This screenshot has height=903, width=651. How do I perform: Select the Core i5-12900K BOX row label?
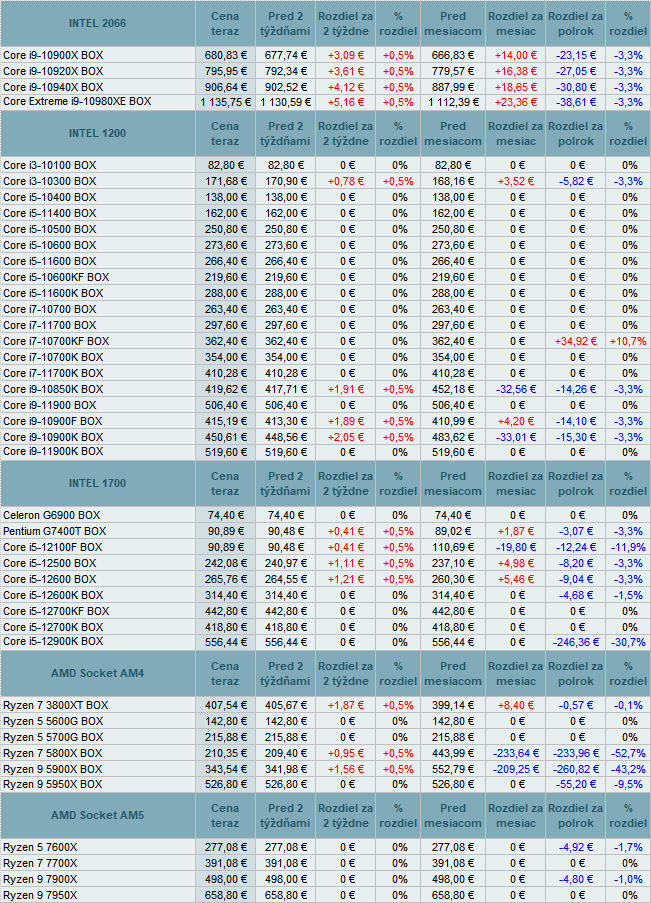pos(53,641)
